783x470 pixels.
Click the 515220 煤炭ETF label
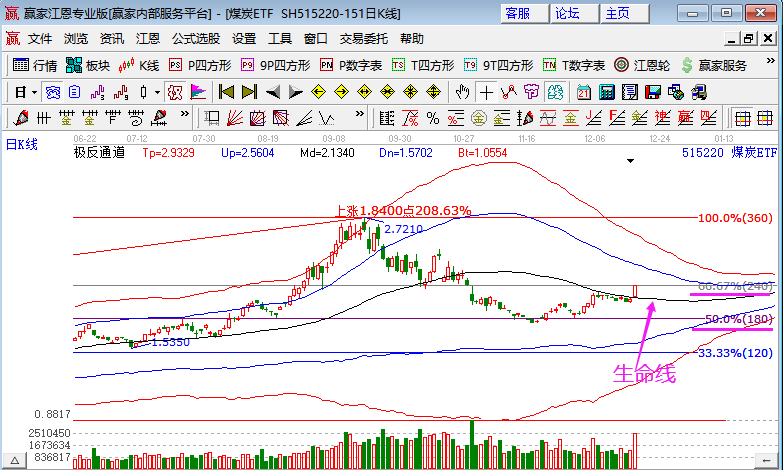click(730, 152)
